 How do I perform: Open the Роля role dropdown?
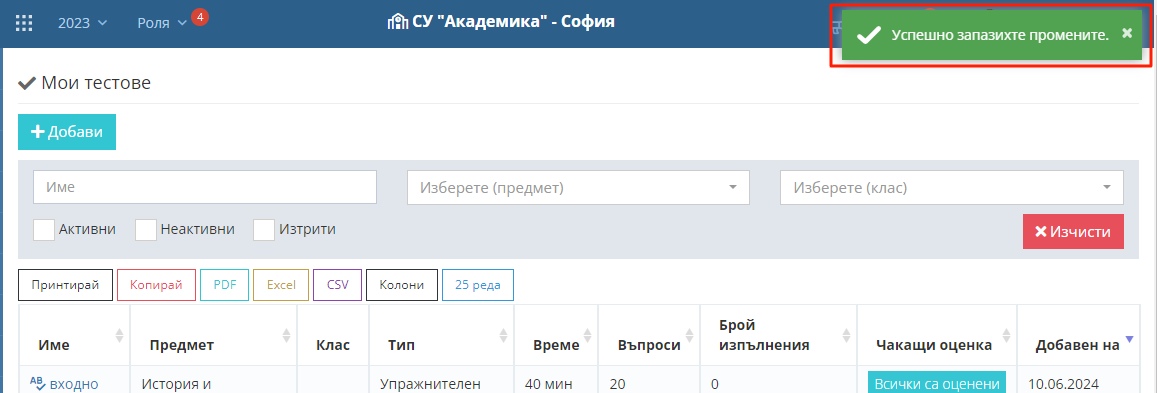(162, 23)
